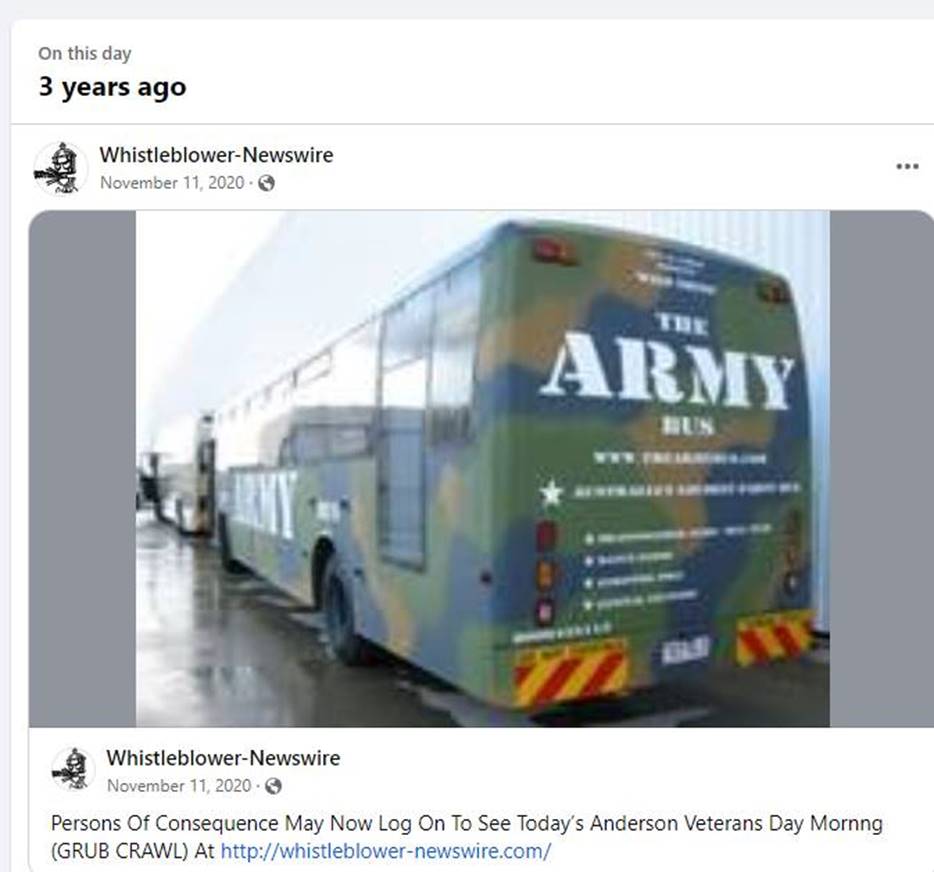Click the globe privacy icon in shared post
Screen dimensions: 934x872
(x=273, y=786)
